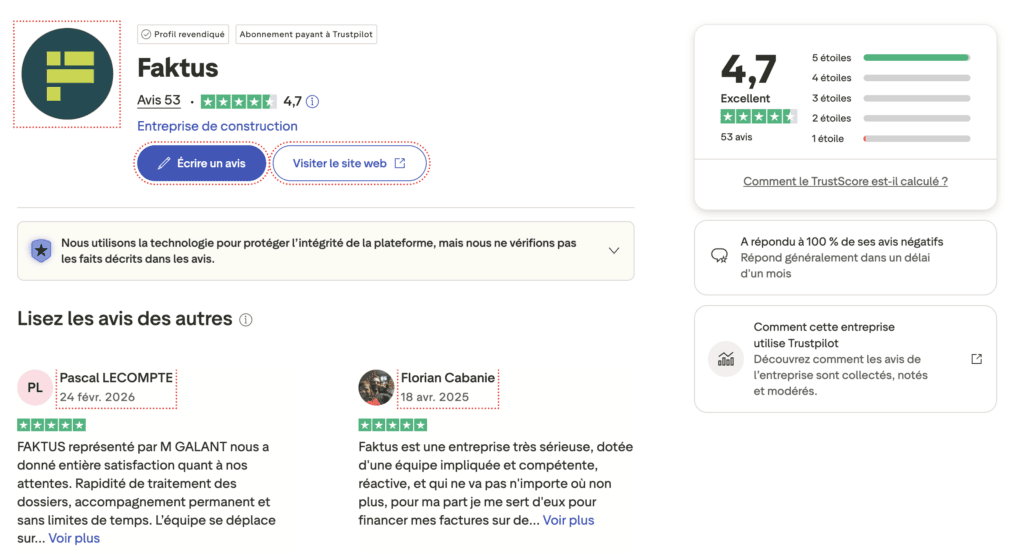This screenshot has width=1024, height=554.
Task: Click the review date '24 févr. 2026'
Action: (x=97, y=397)
